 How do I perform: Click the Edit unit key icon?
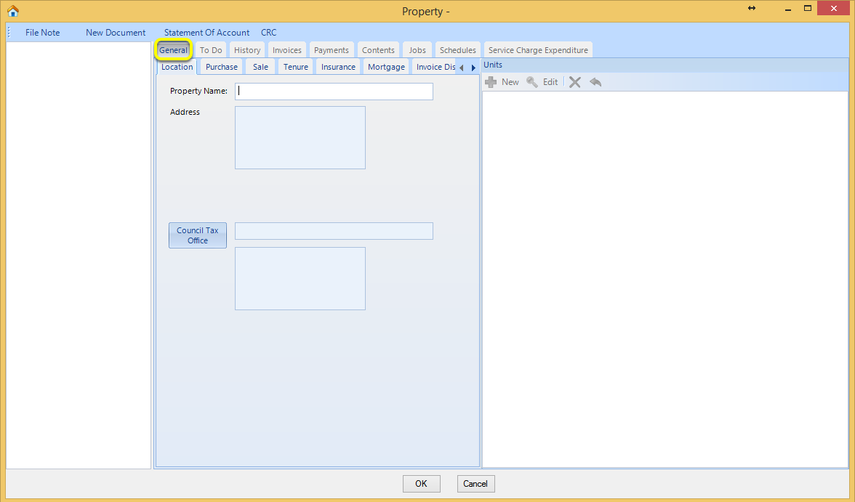pos(532,82)
